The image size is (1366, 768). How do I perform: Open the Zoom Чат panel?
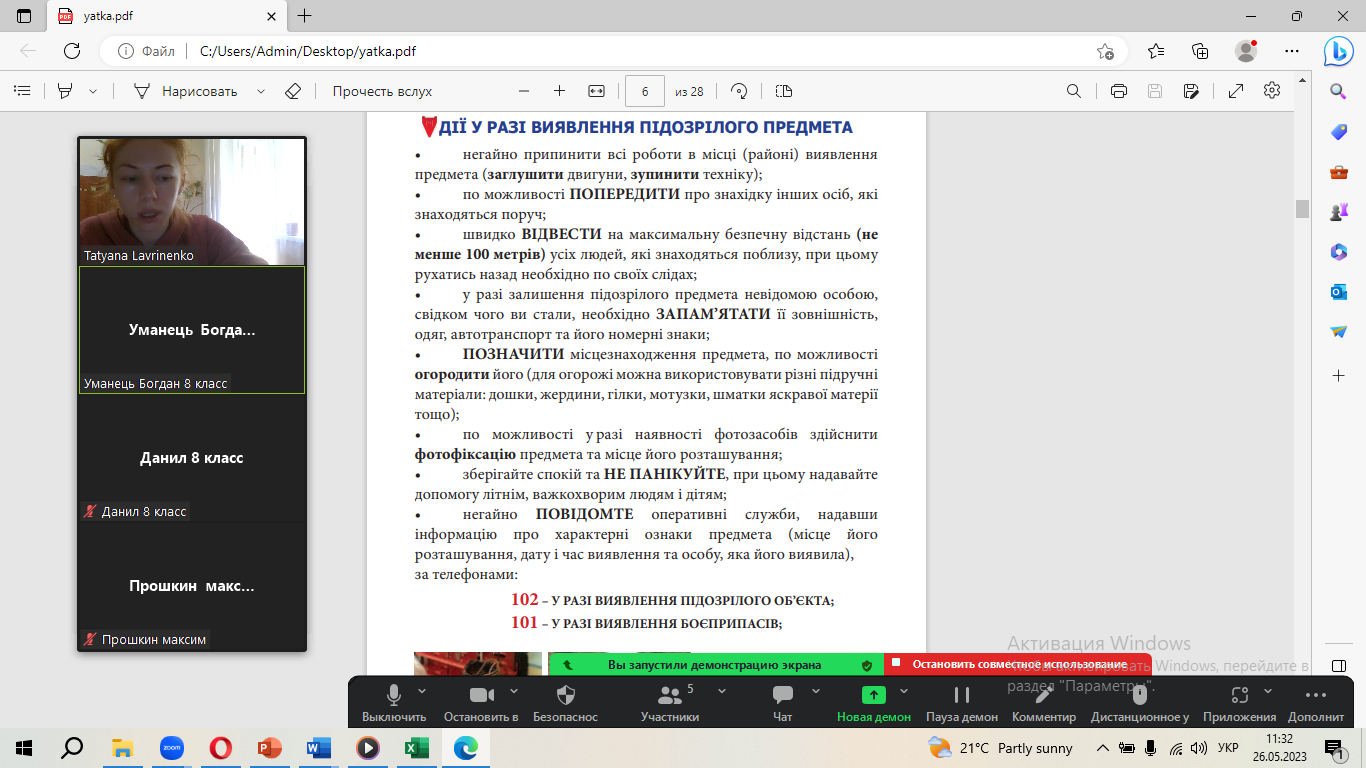783,703
